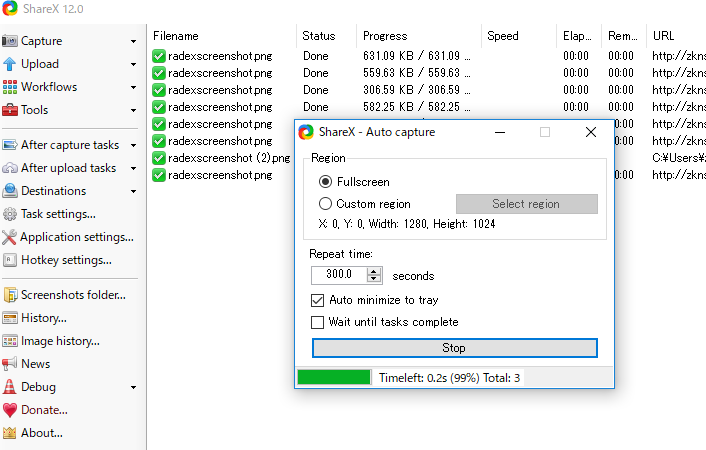Click green check icon of 306.59 KB file
Viewport: 706px width, 450px height.
pyautogui.click(x=158, y=90)
